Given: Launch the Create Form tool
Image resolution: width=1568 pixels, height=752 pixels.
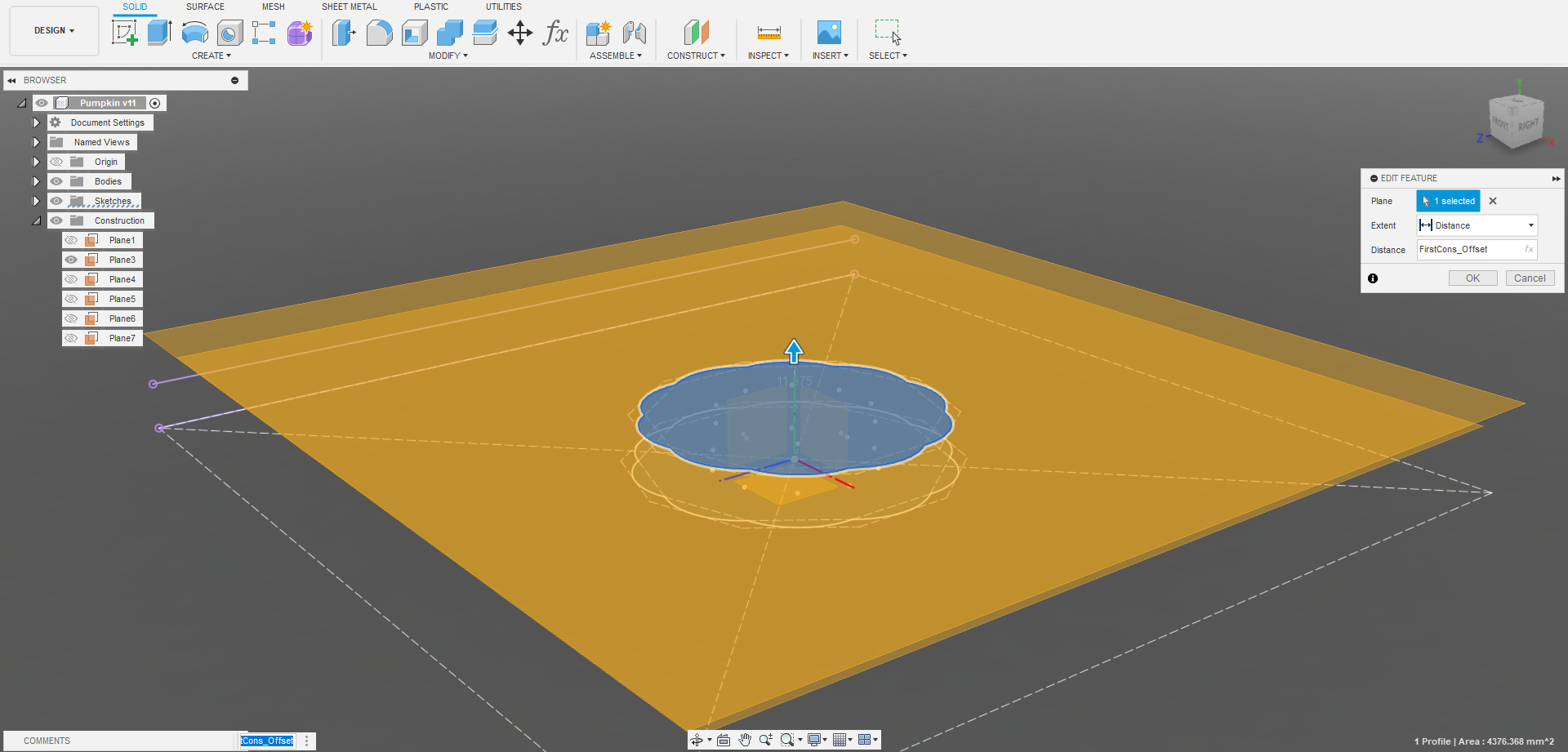Looking at the screenshot, I should (x=300, y=33).
